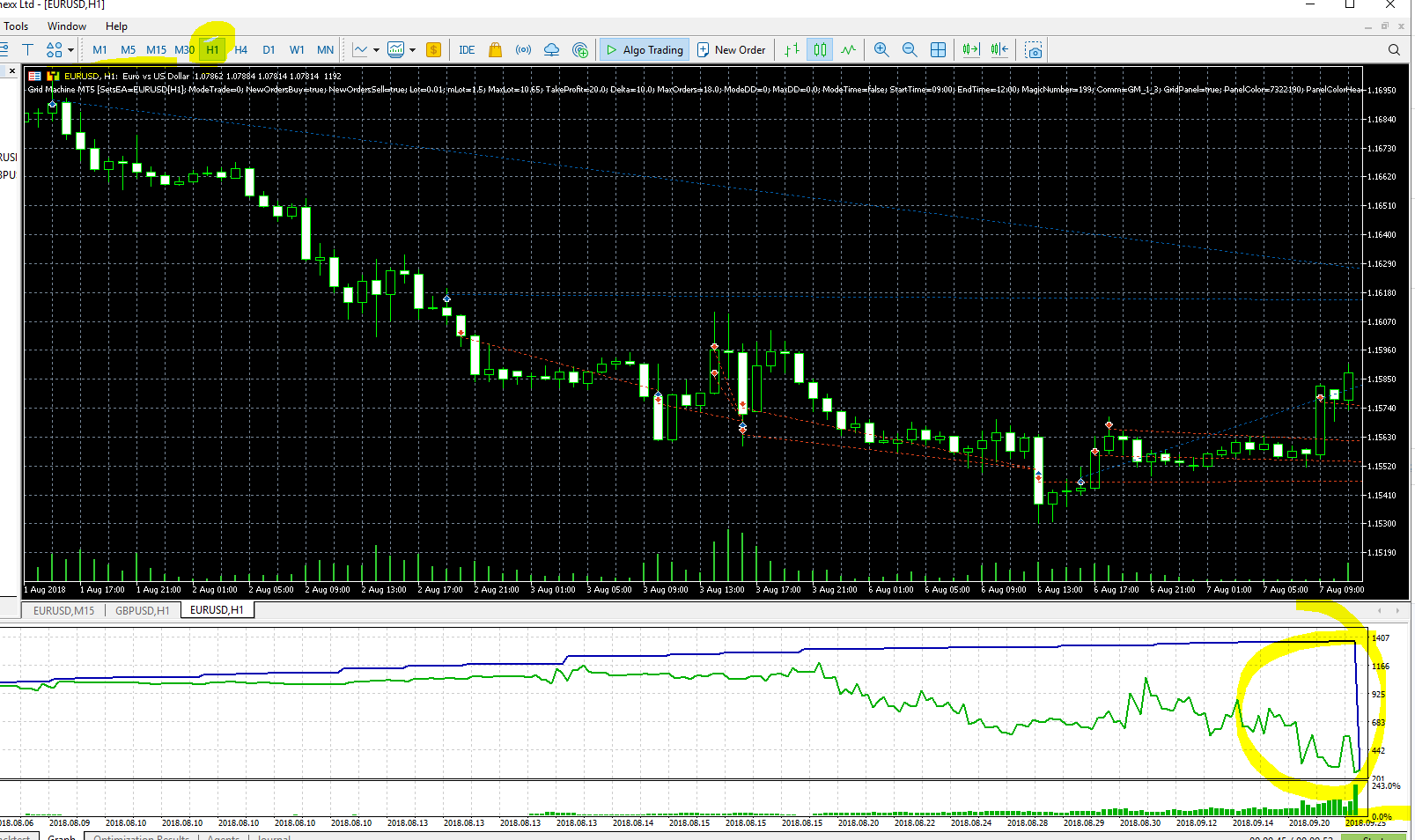Expand the chart templates dropdown arrow

click(x=412, y=50)
